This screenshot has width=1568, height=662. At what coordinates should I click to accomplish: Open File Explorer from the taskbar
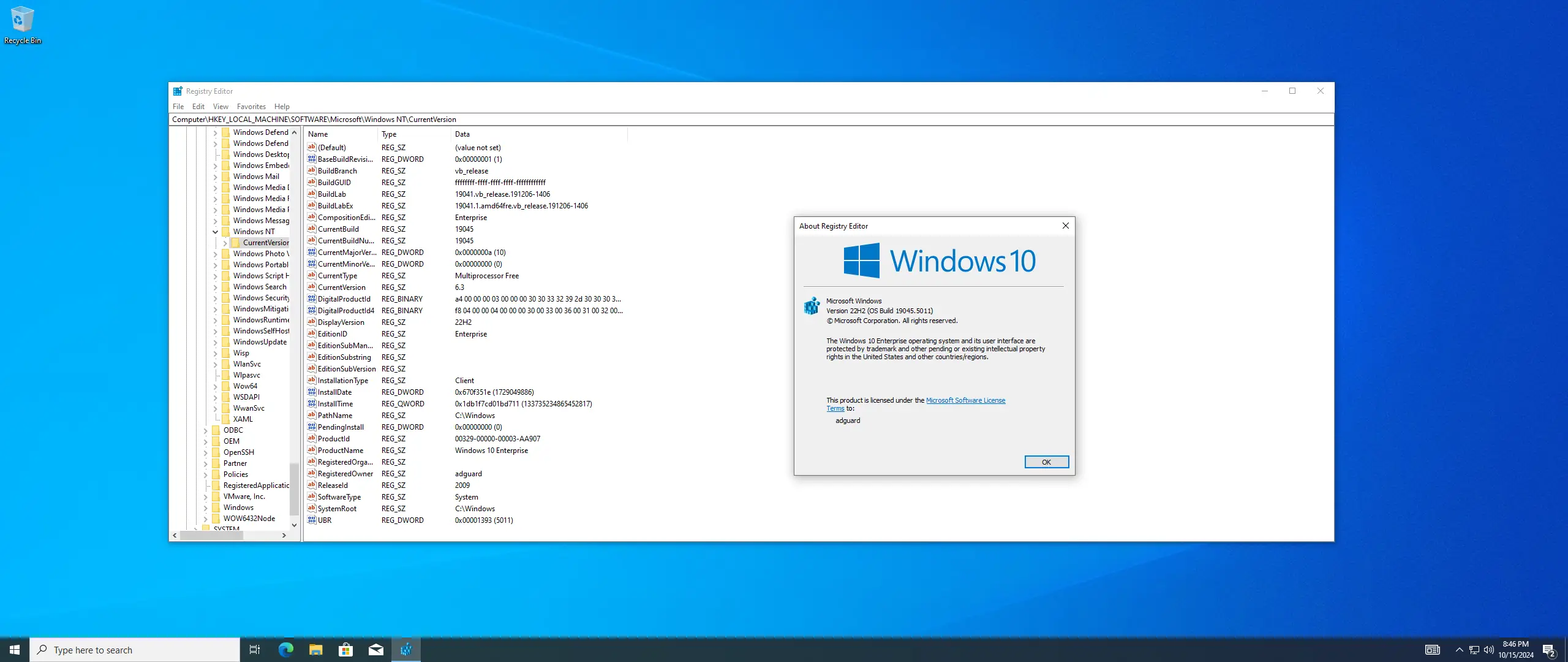[315, 650]
